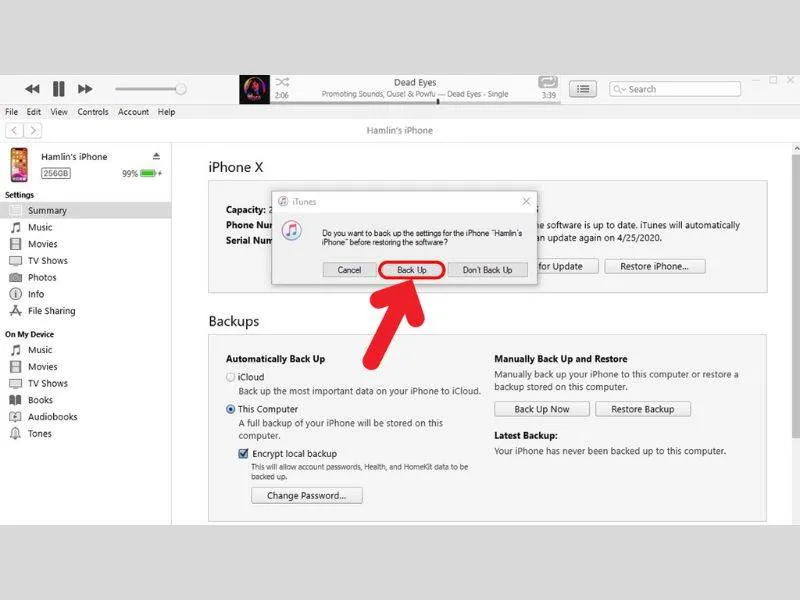Click the Restore Backup button
Viewport: 800px width, 600px height.
pos(643,409)
